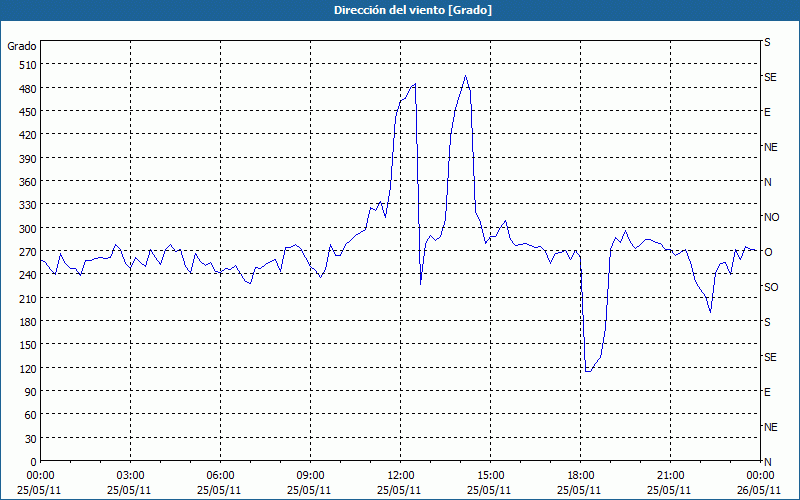Click the 240 y-axis tick label
800x500 pixels.
point(28,275)
